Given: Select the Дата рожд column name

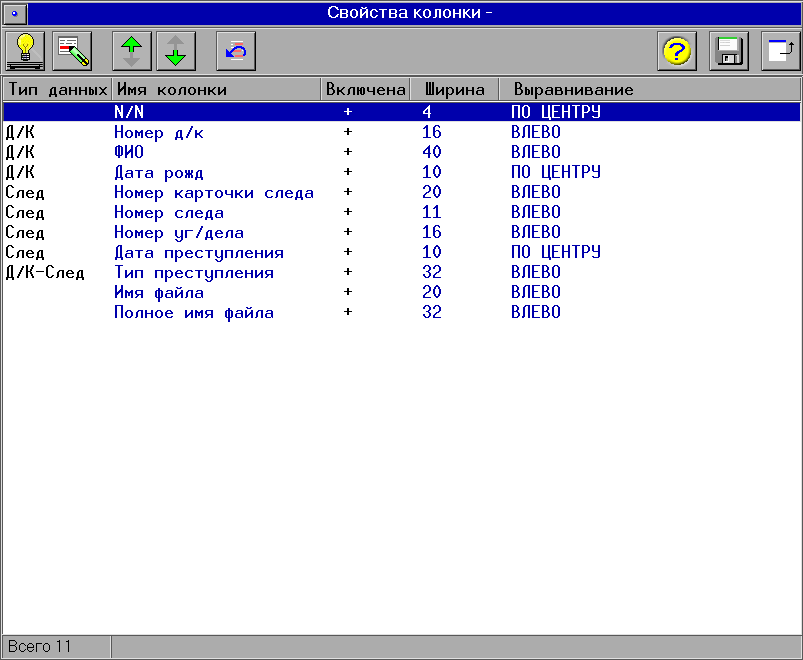Looking at the screenshot, I should pos(159,173).
